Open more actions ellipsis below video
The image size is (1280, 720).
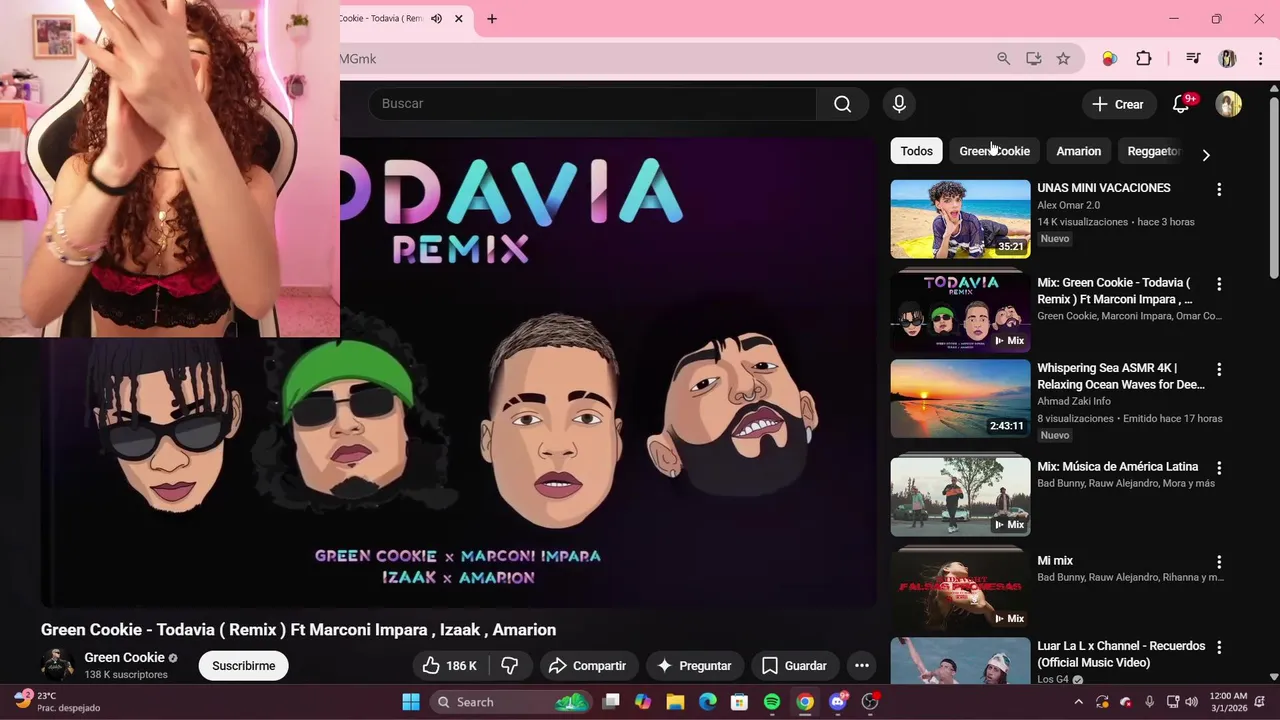[861, 666]
